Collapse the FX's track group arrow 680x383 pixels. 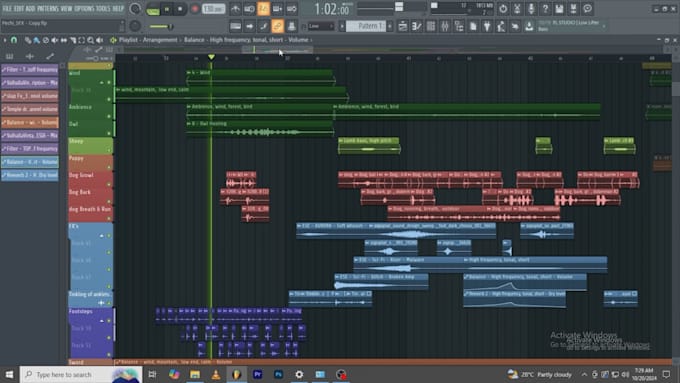click(101, 236)
